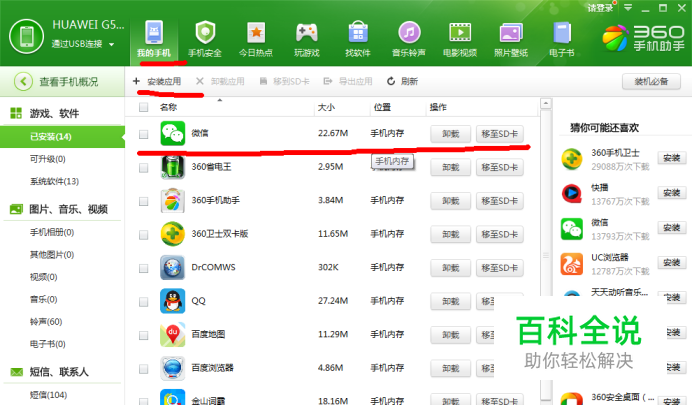Check the box for 360卫士双卡版
The width and height of the screenshot is (692, 405).
pyautogui.click(x=143, y=235)
